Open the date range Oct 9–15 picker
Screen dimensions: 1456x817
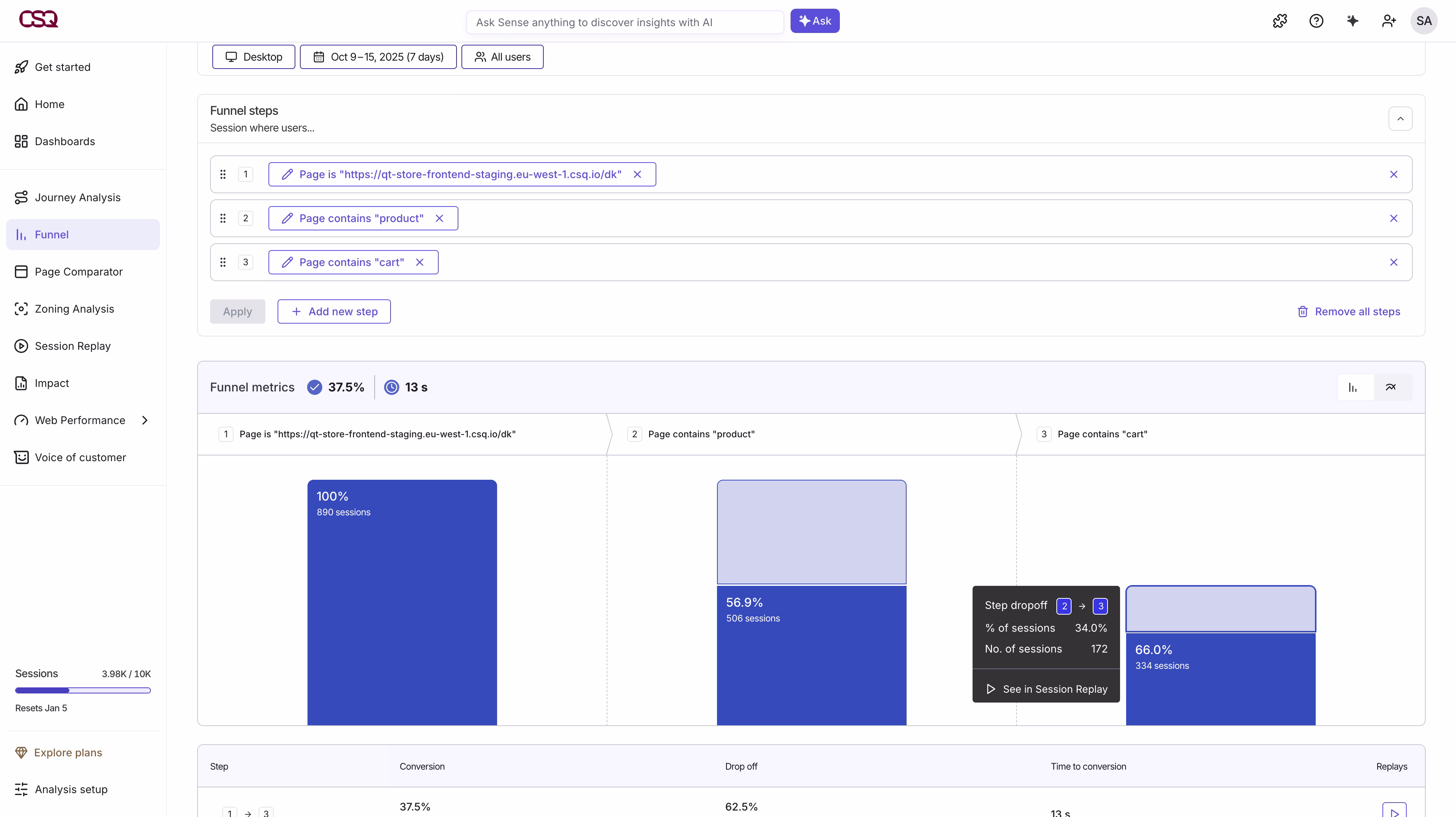click(378, 57)
